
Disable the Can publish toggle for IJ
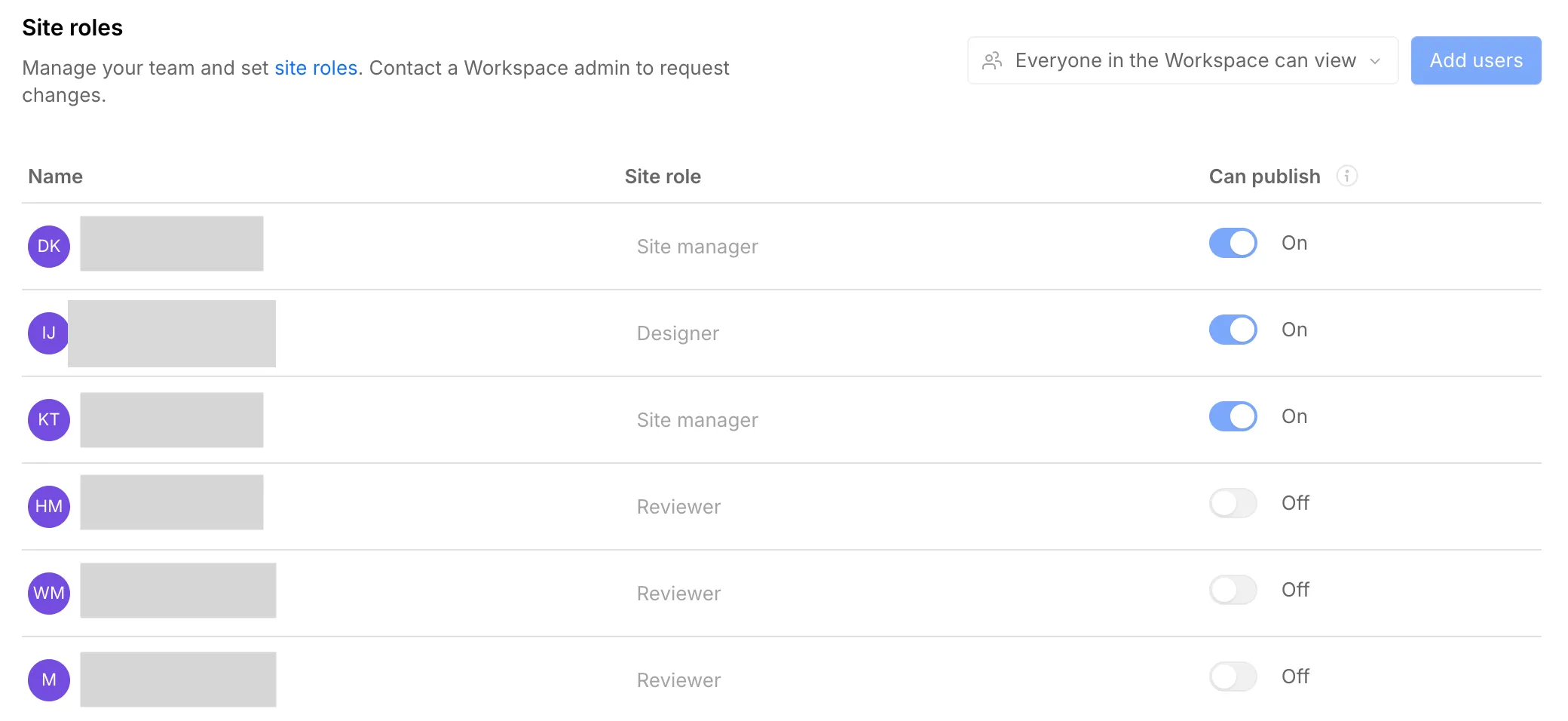(1233, 330)
